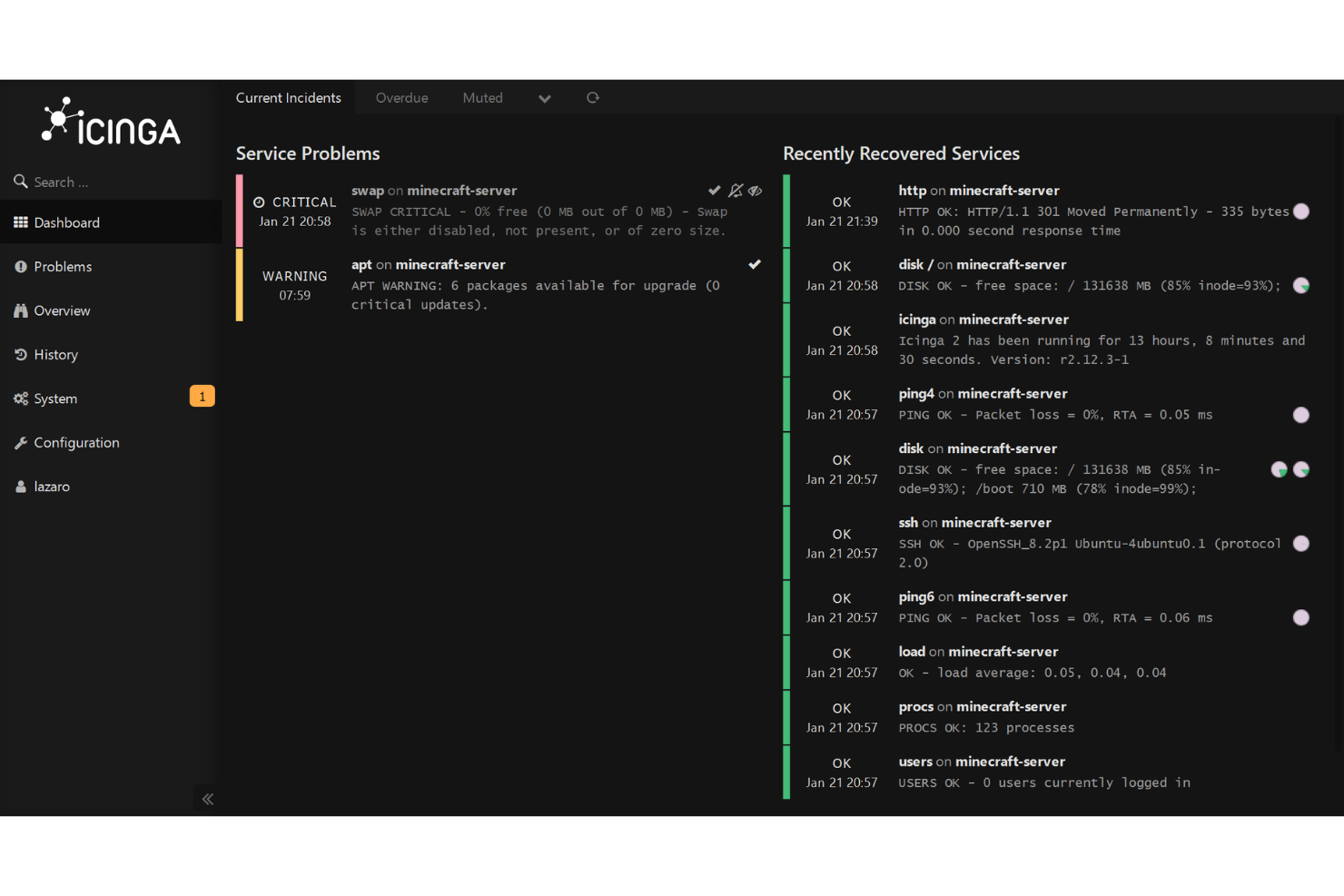Click the disk usage pie chart for disk /

tap(1301, 285)
